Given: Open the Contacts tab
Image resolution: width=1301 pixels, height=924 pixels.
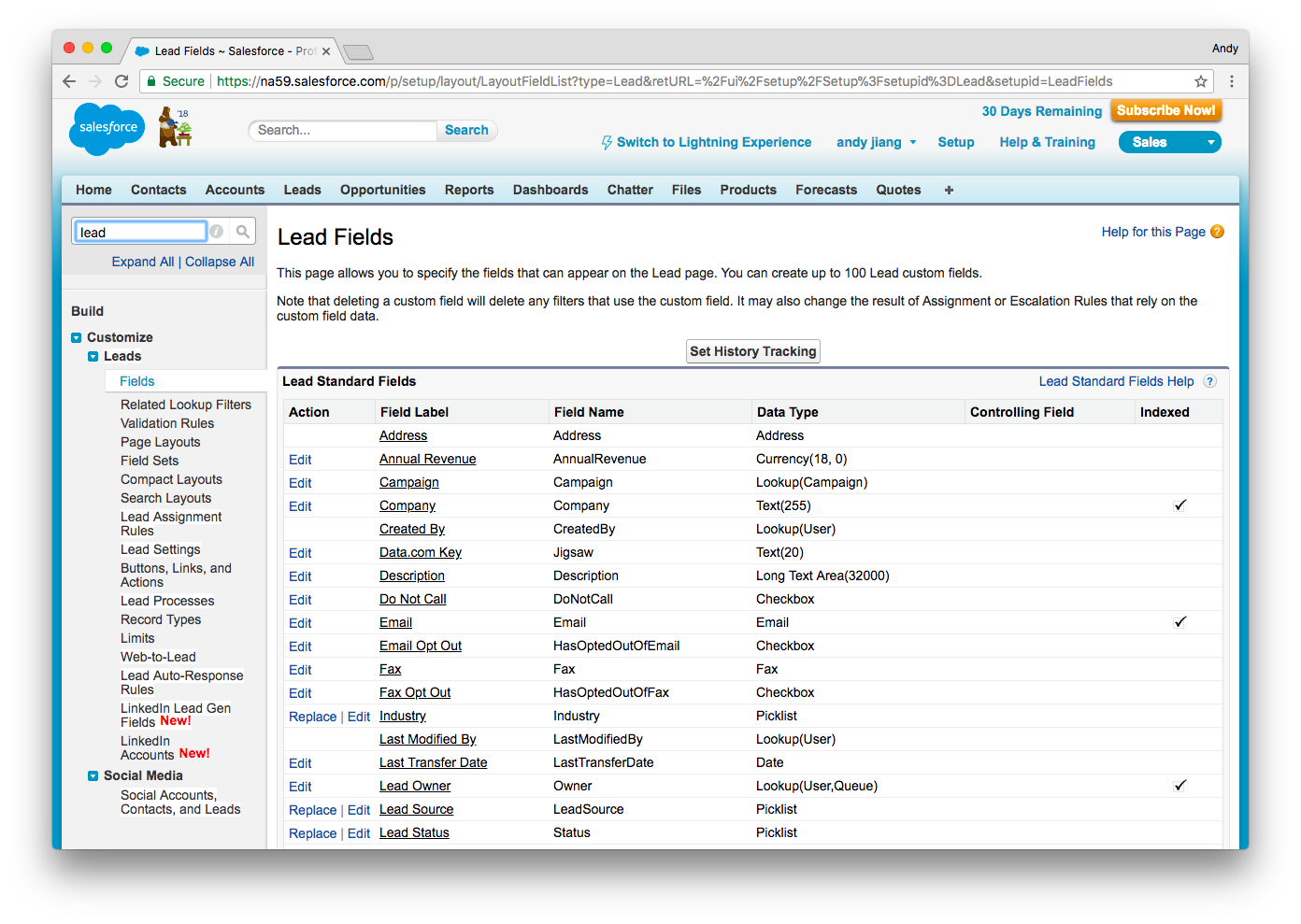Looking at the screenshot, I should pos(159,190).
